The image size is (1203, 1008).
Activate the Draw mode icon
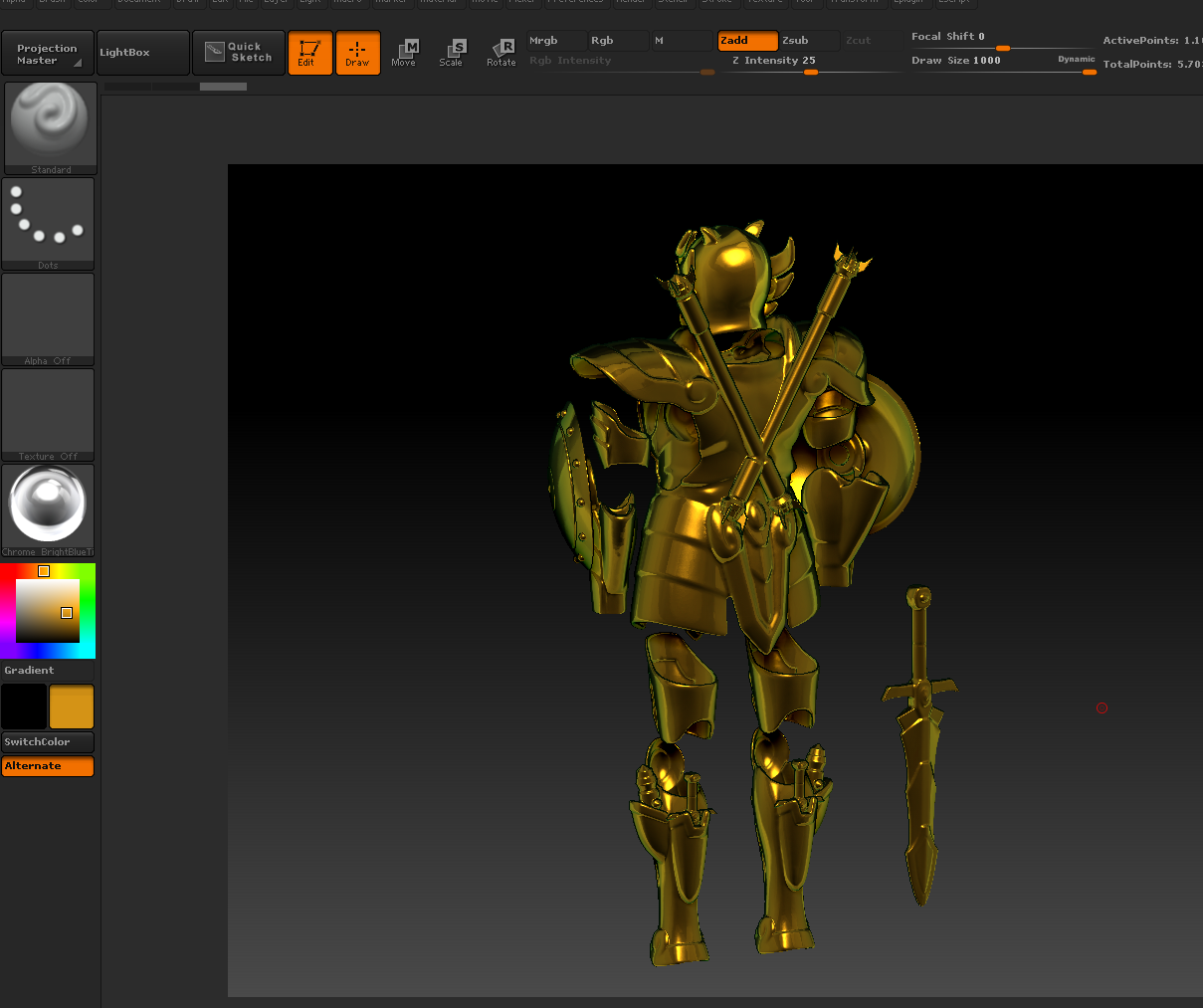pyautogui.click(x=357, y=53)
